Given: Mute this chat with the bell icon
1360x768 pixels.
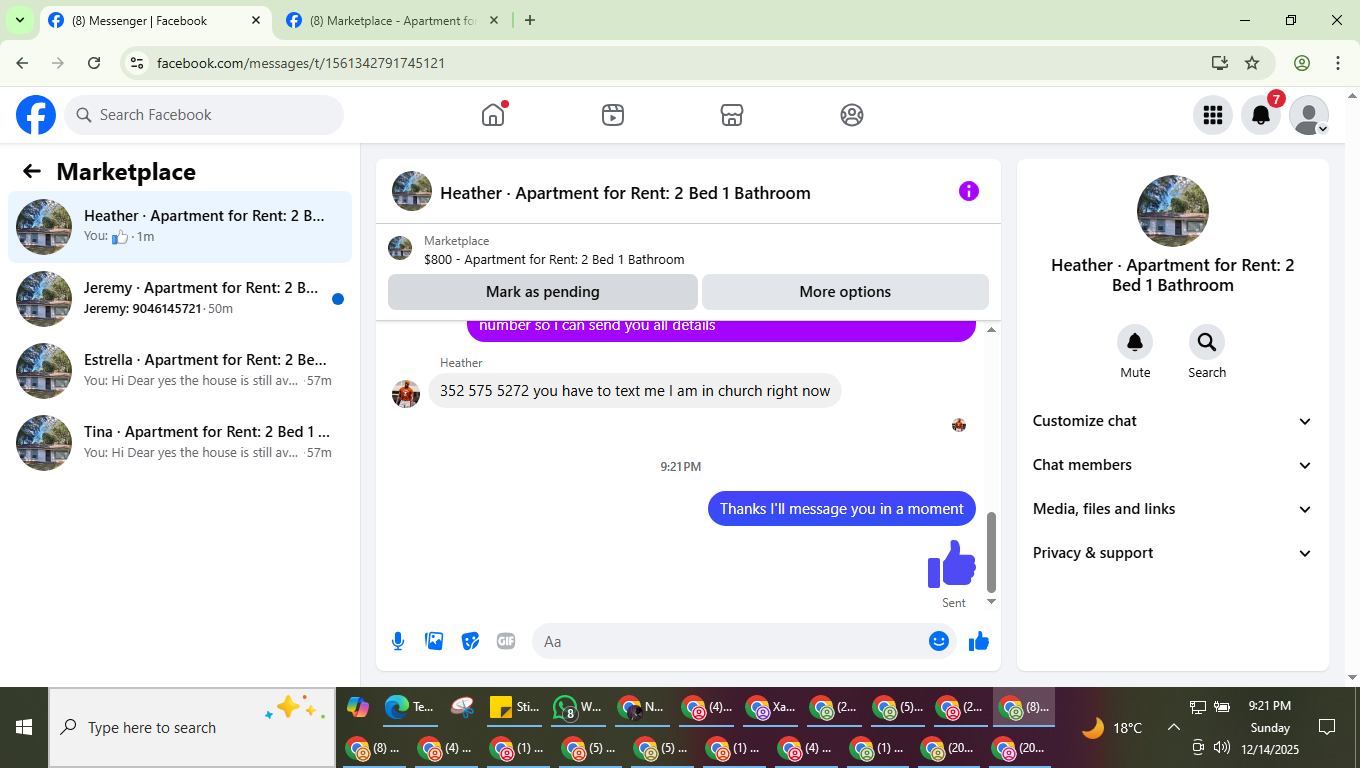Looking at the screenshot, I should click(x=1135, y=342).
